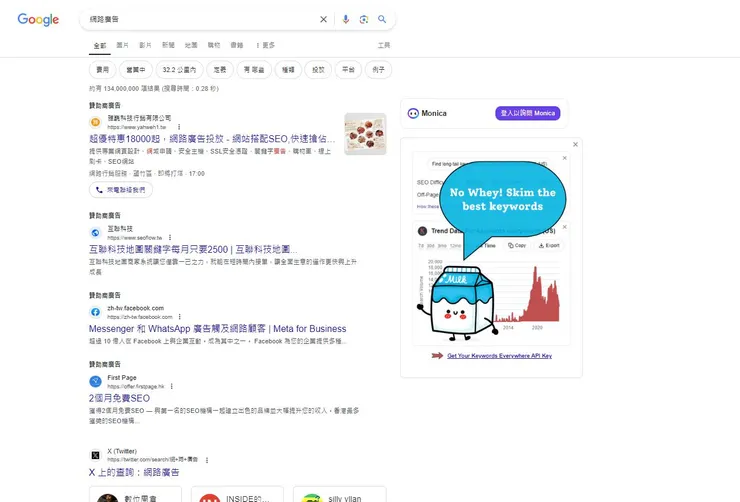
Task: Click into the Google search input field
Action: click(x=201, y=19)
